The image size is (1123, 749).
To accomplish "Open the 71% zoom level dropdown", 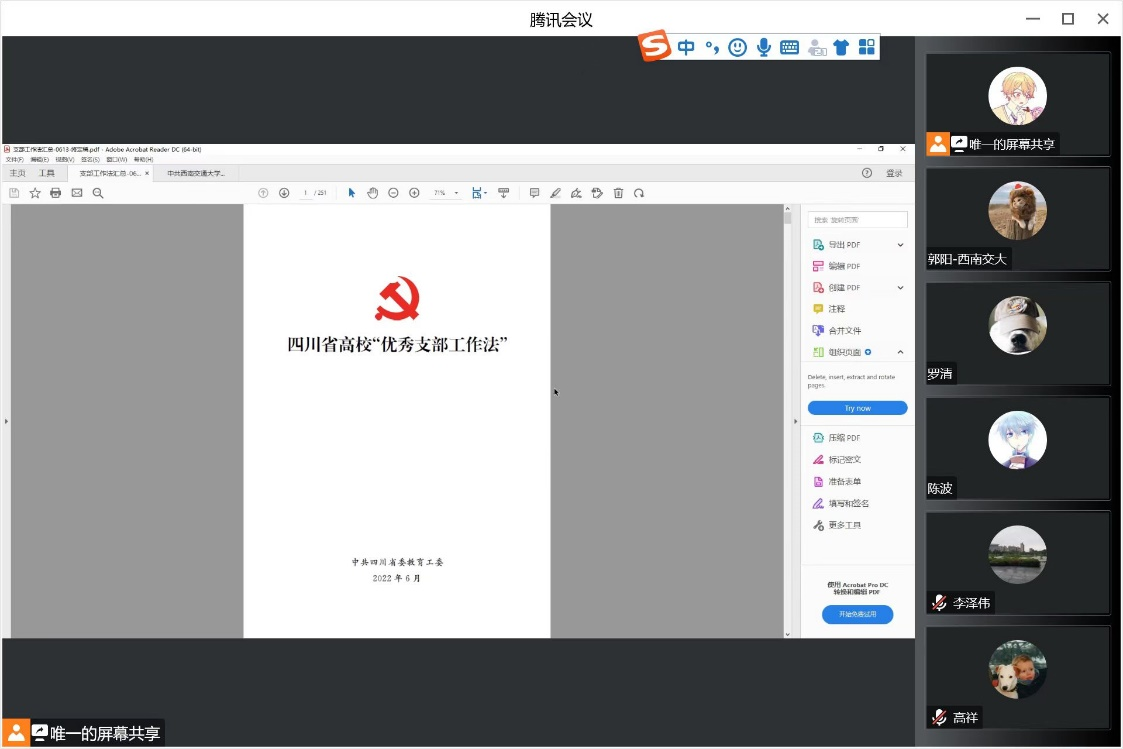I will (x=456, y=193).
